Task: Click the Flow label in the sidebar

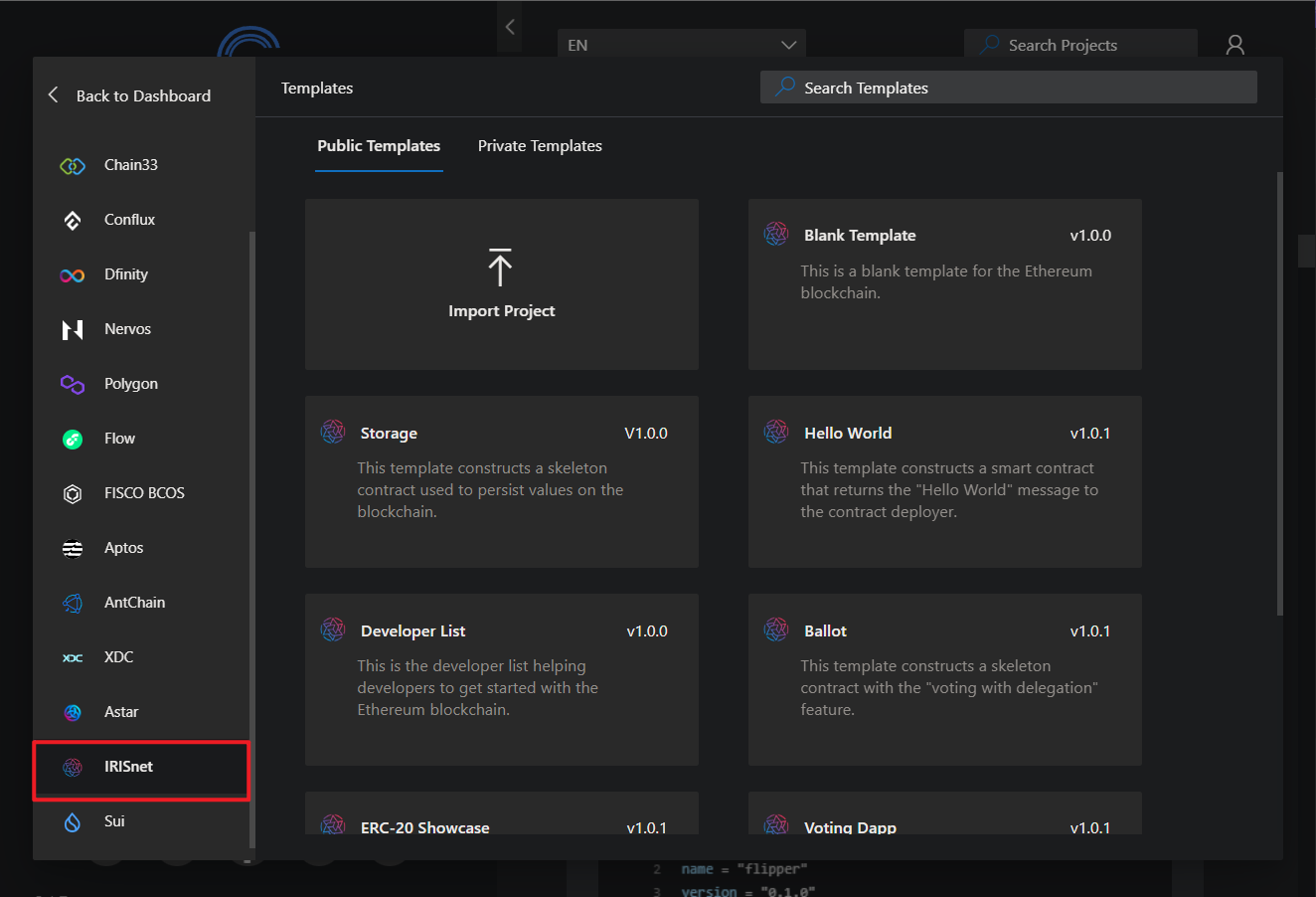Action: pos(120,439)
